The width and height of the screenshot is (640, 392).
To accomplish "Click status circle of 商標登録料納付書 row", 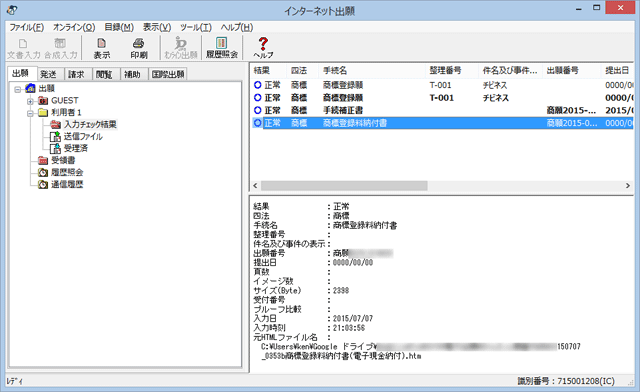I will 257,123.
